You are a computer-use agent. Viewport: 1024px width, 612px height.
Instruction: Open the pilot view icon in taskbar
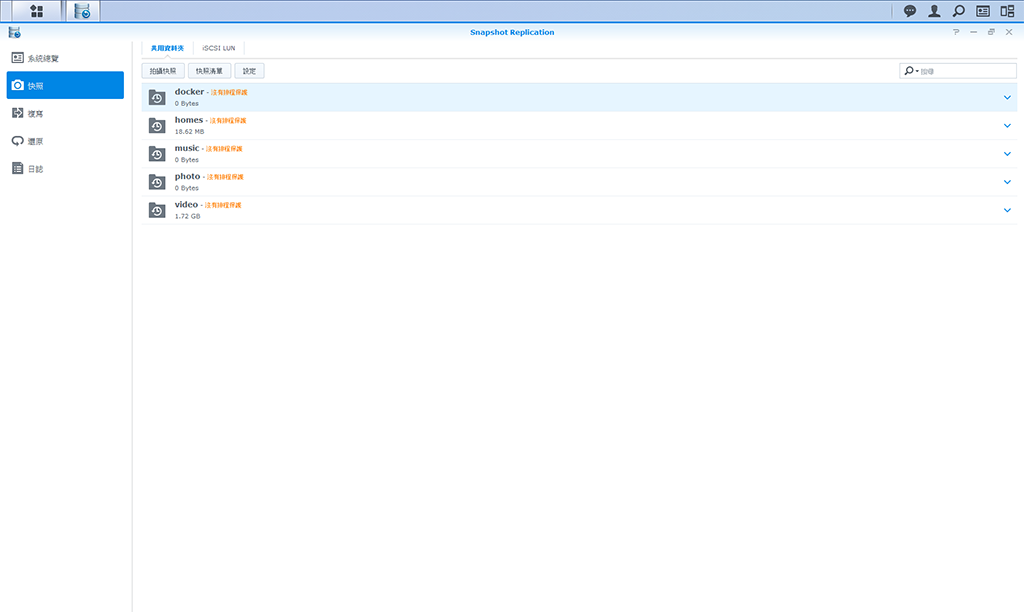(1008, 11)
